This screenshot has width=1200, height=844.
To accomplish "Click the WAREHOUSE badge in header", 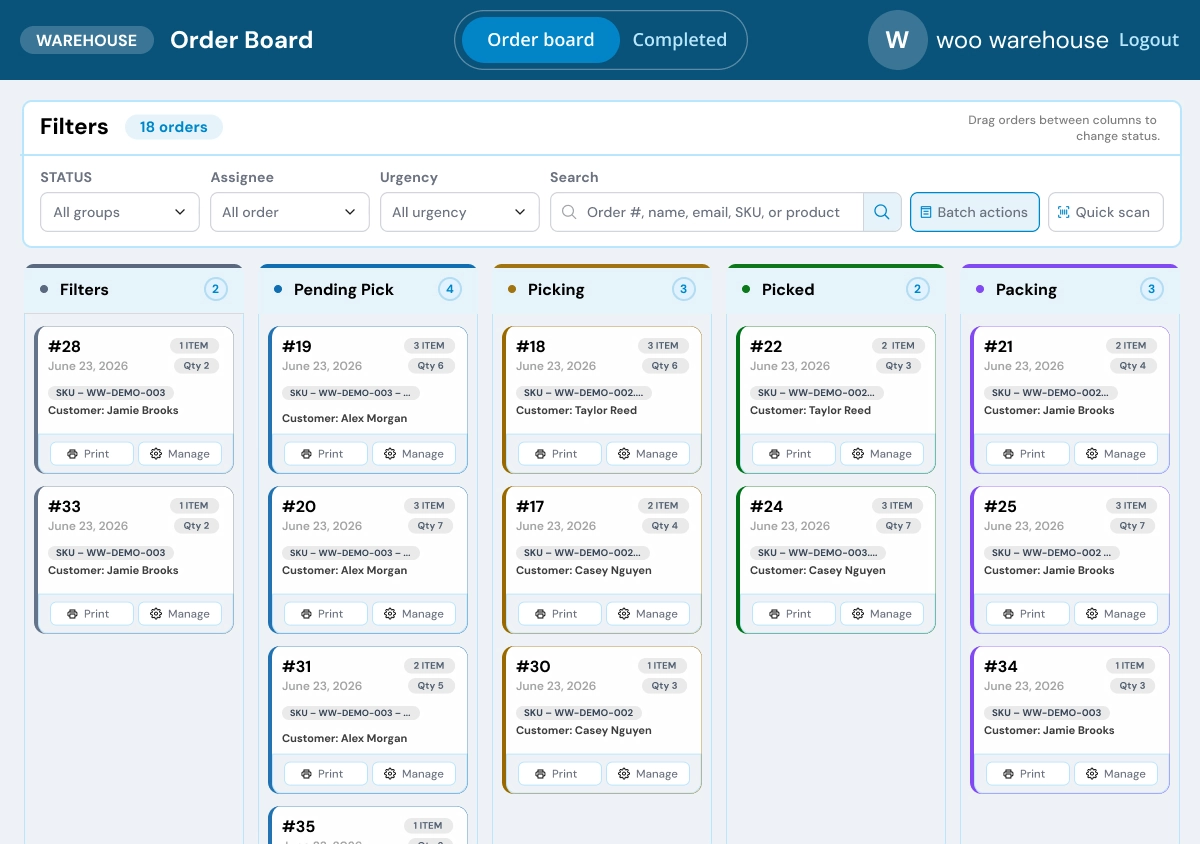I will (x=87, y=40).
